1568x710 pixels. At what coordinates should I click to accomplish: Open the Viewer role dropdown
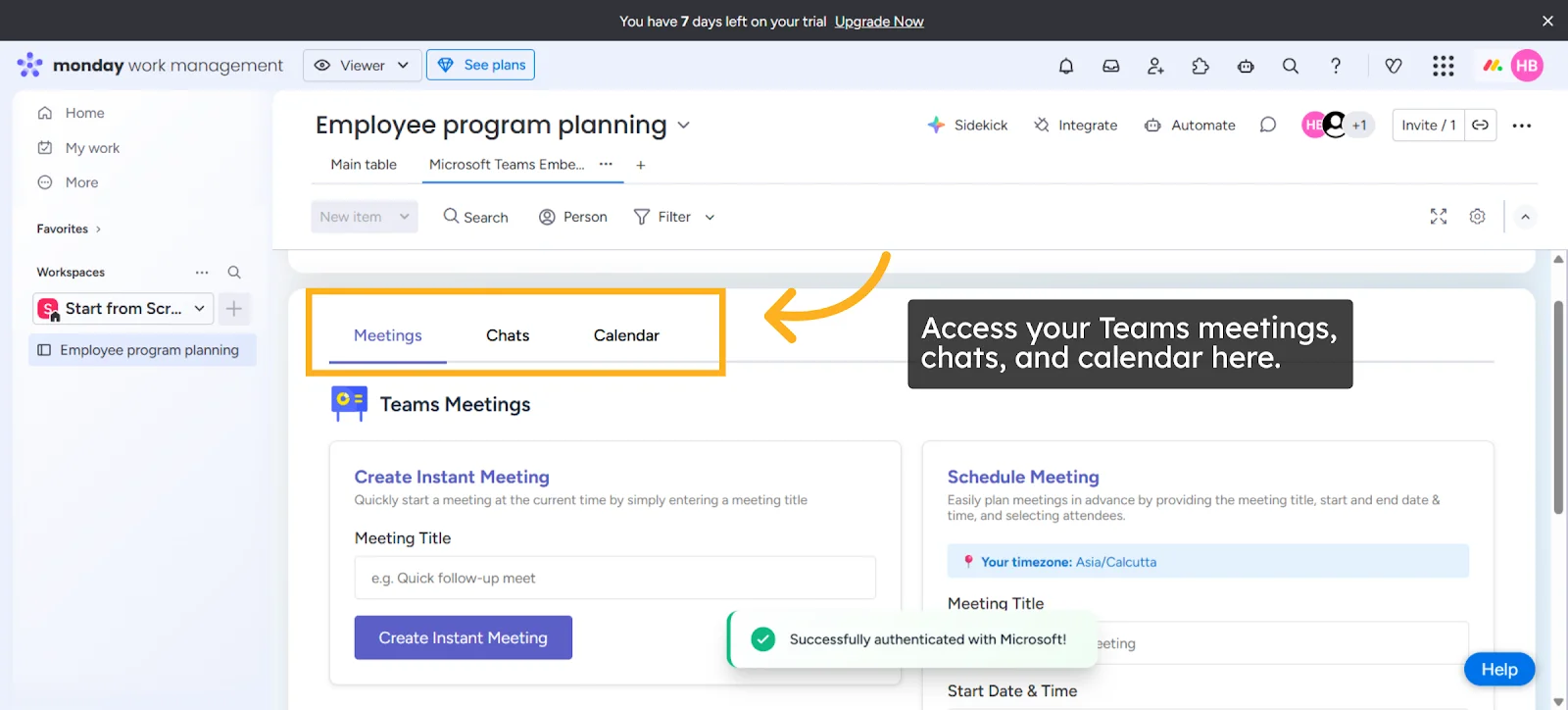click(x=362, y=65)
